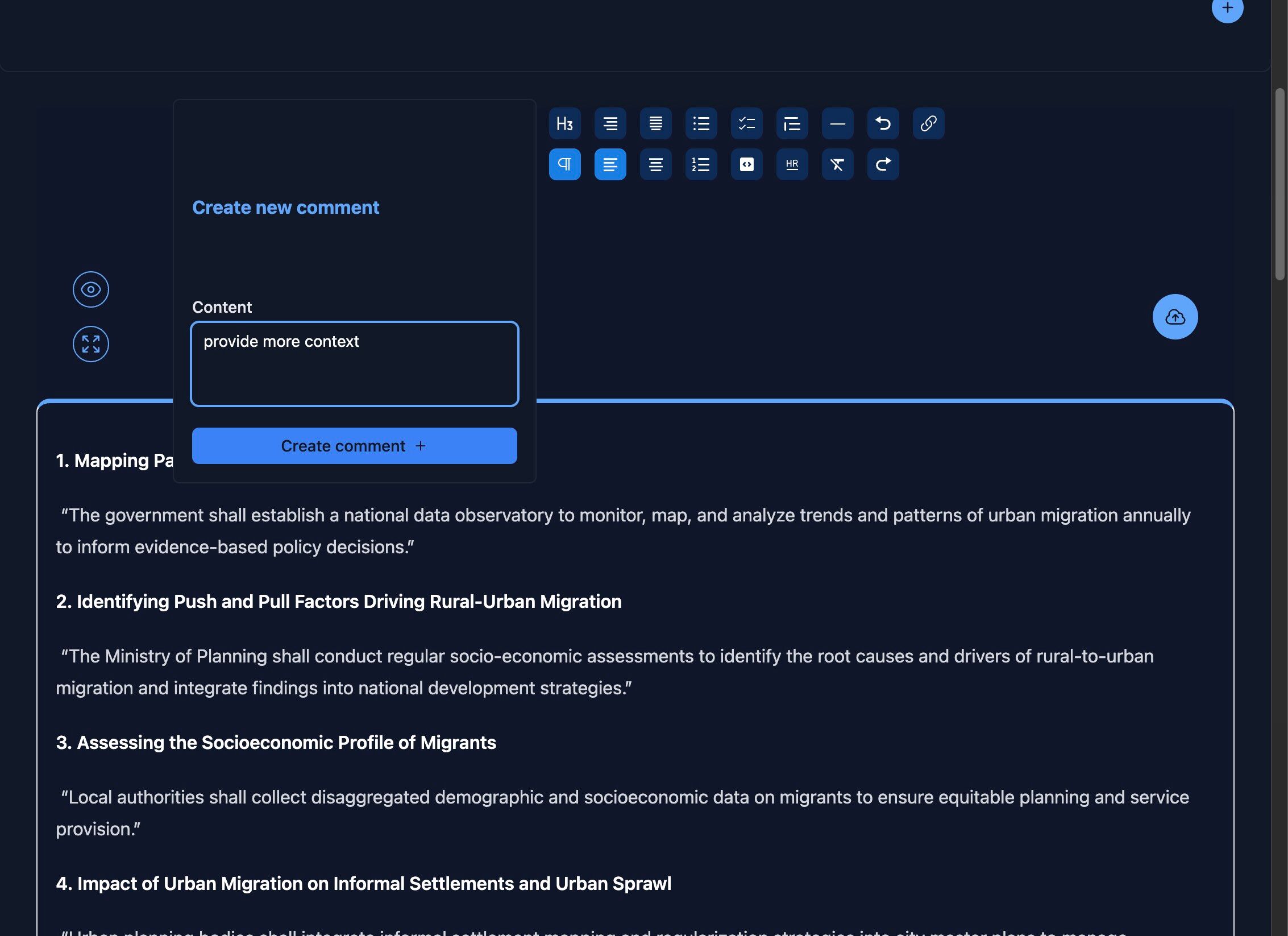
Task: Toggle left text alignment
Action: click(610, 164)
